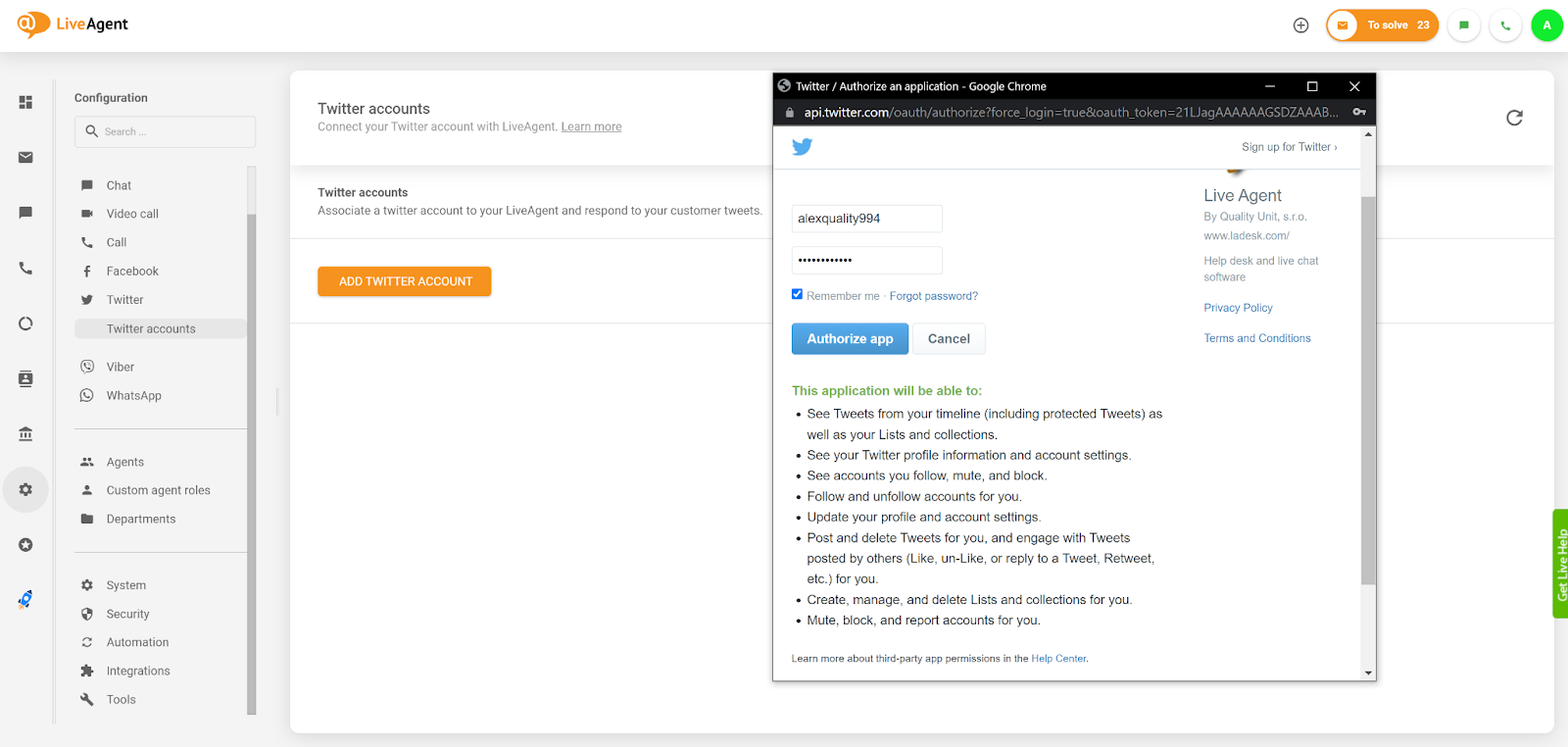
Task: Select Facebook in the configuration menu
Action: (132, 272)
